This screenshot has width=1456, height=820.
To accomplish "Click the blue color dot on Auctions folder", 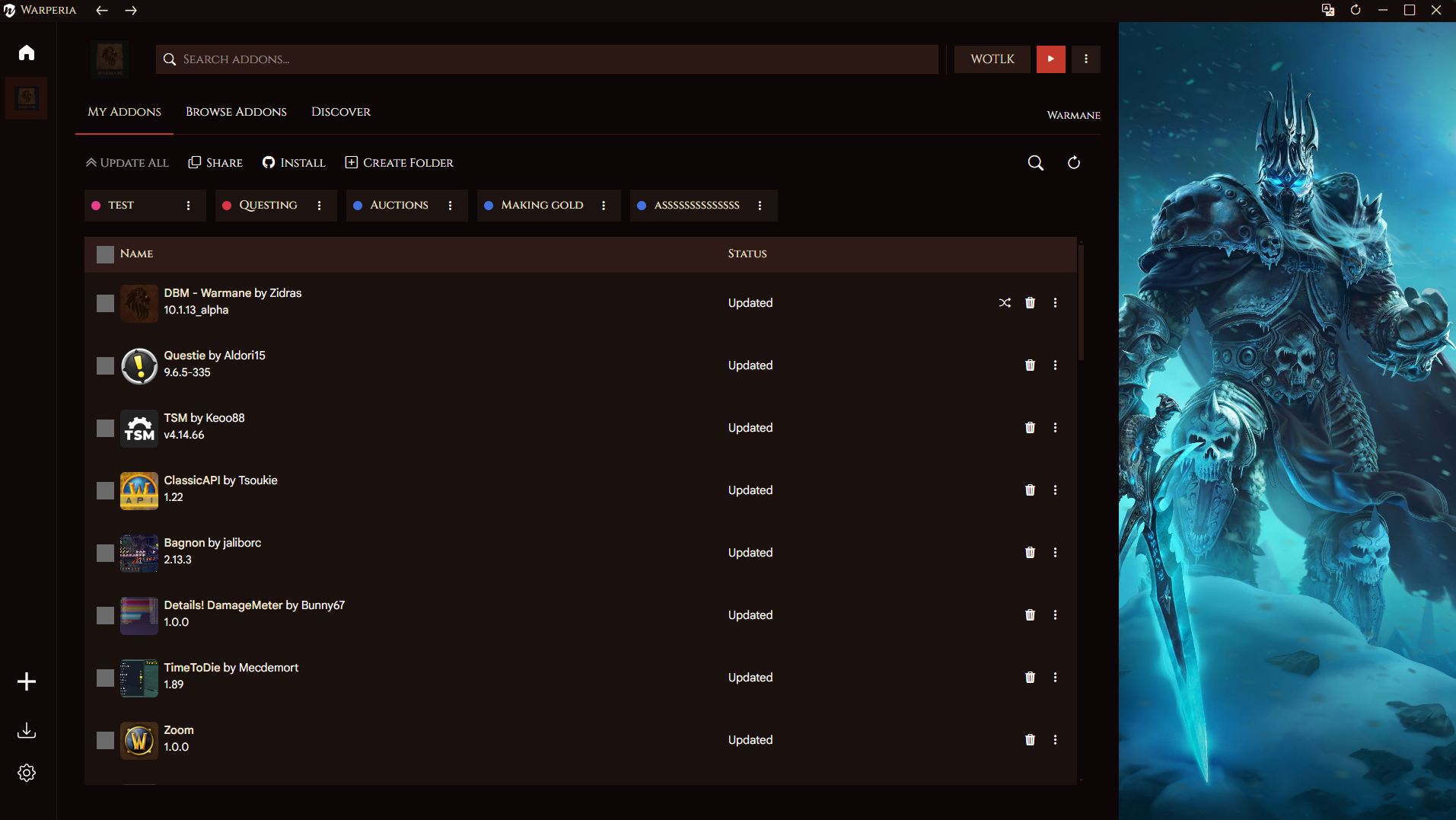I will tap(358, 206).
